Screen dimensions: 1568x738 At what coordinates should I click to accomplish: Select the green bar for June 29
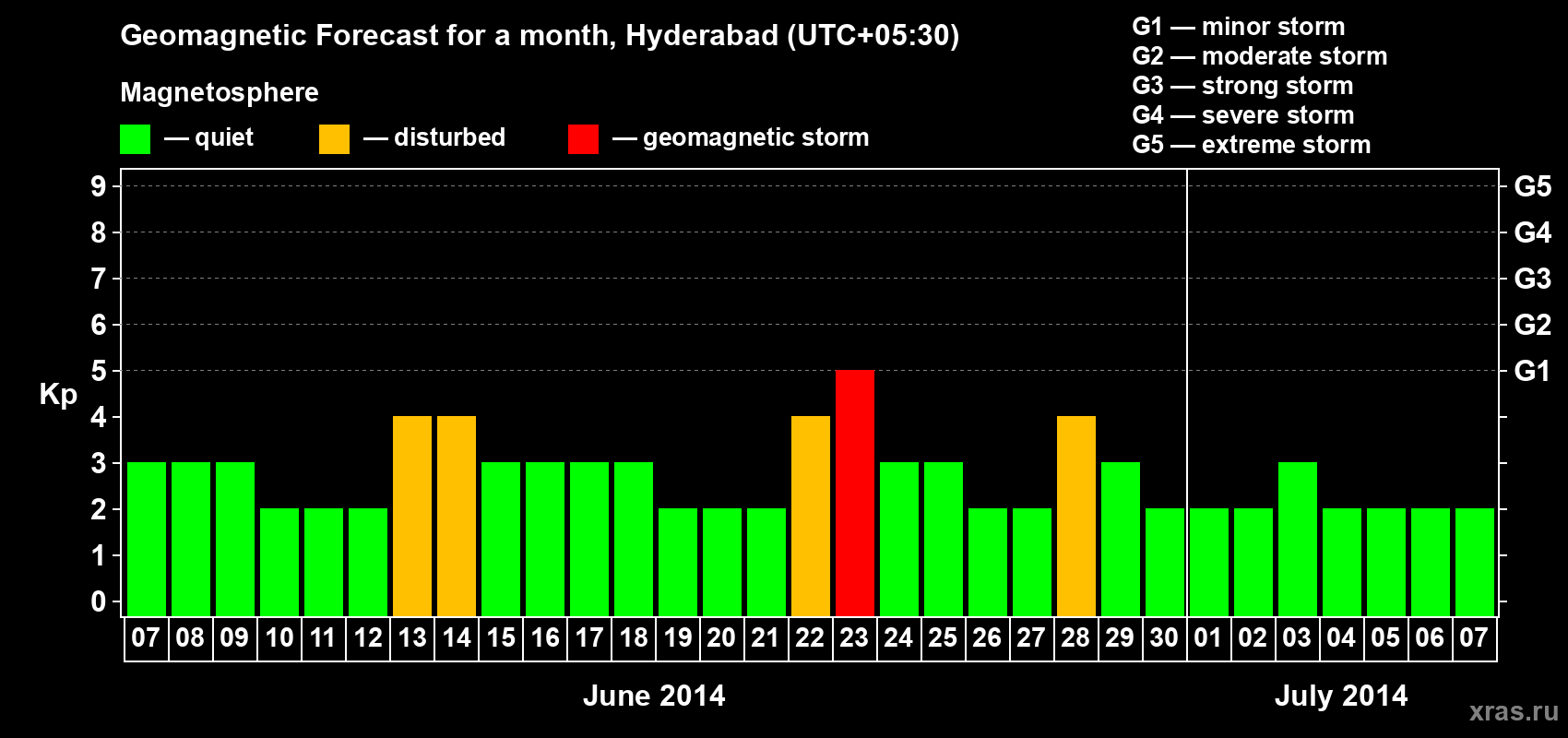[1121, 540]
